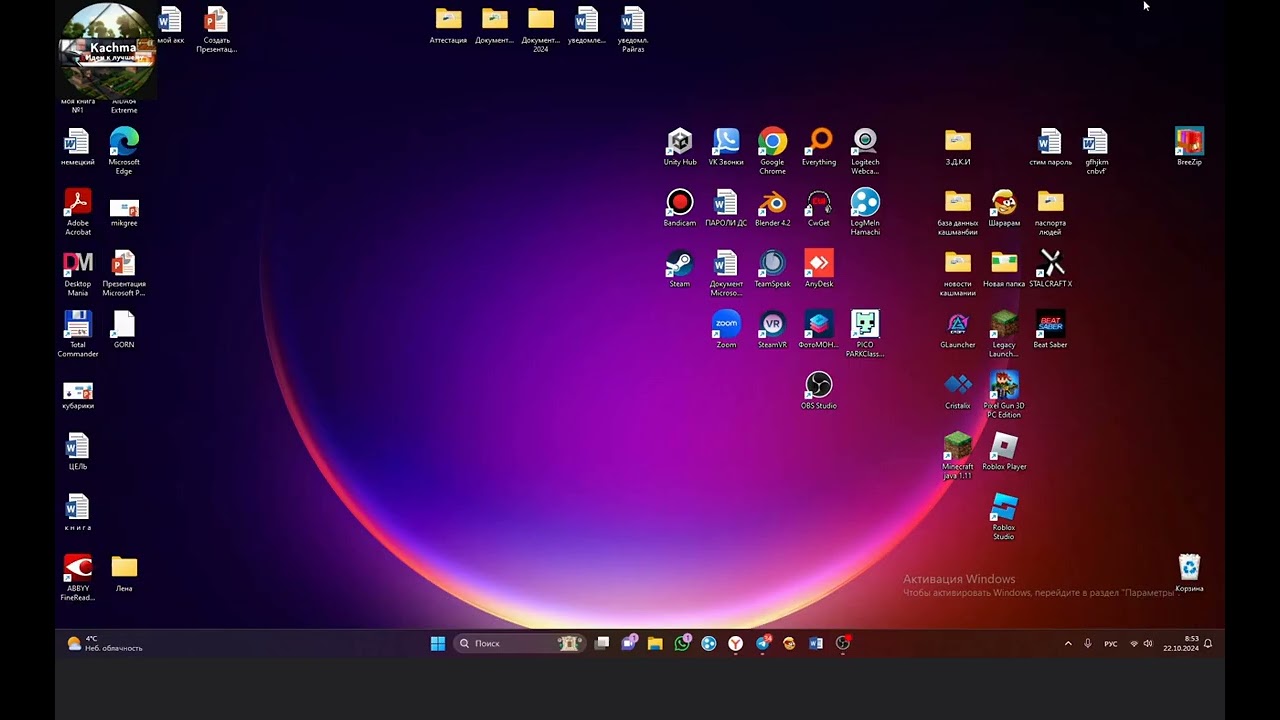Viewport: 1280px width, 720px height.
Task: Select the З.Д.К.И folder
Action: click(958, 147)
